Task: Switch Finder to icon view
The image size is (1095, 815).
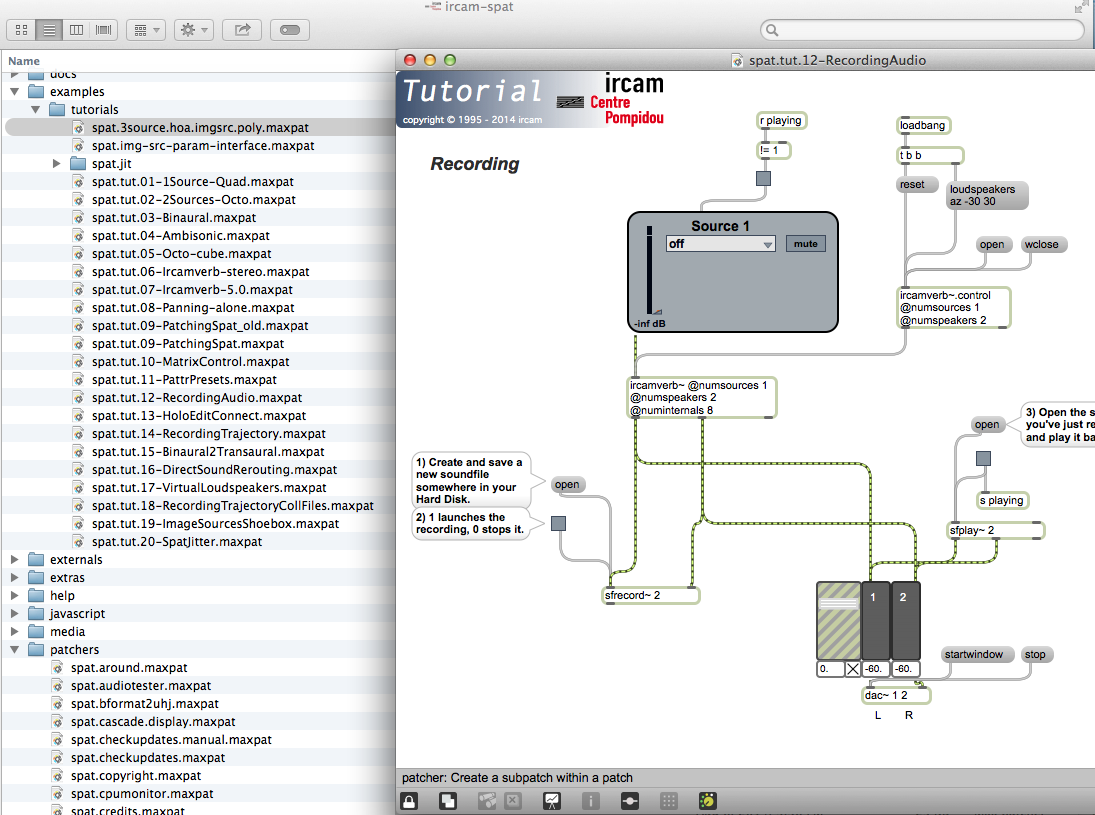Action: coord(22,30)
